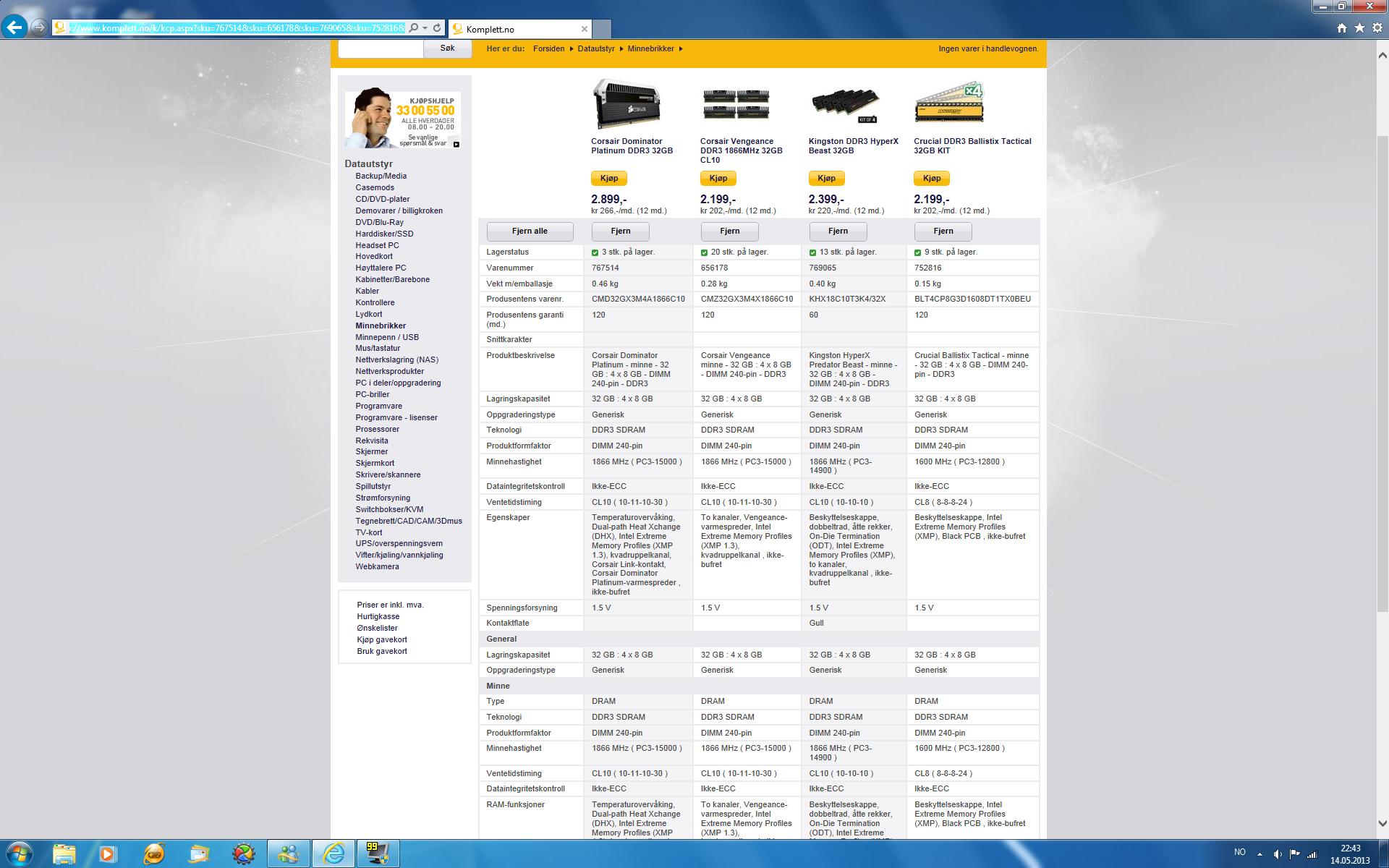Show hidden tray icons arrow
Screen dimensions: 1389x868
coord(1259,854)
